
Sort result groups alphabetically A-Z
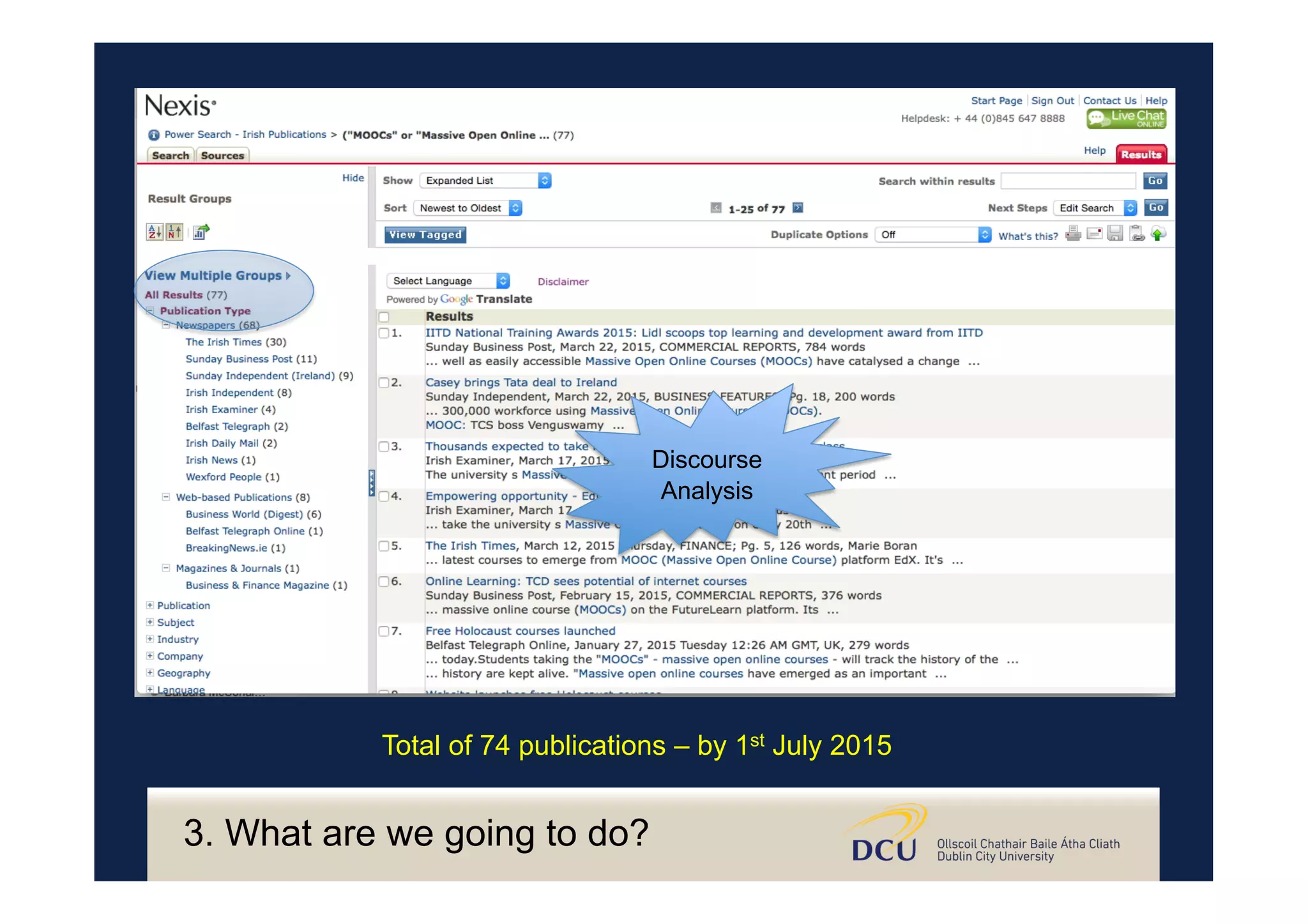(x=155, y=232)
